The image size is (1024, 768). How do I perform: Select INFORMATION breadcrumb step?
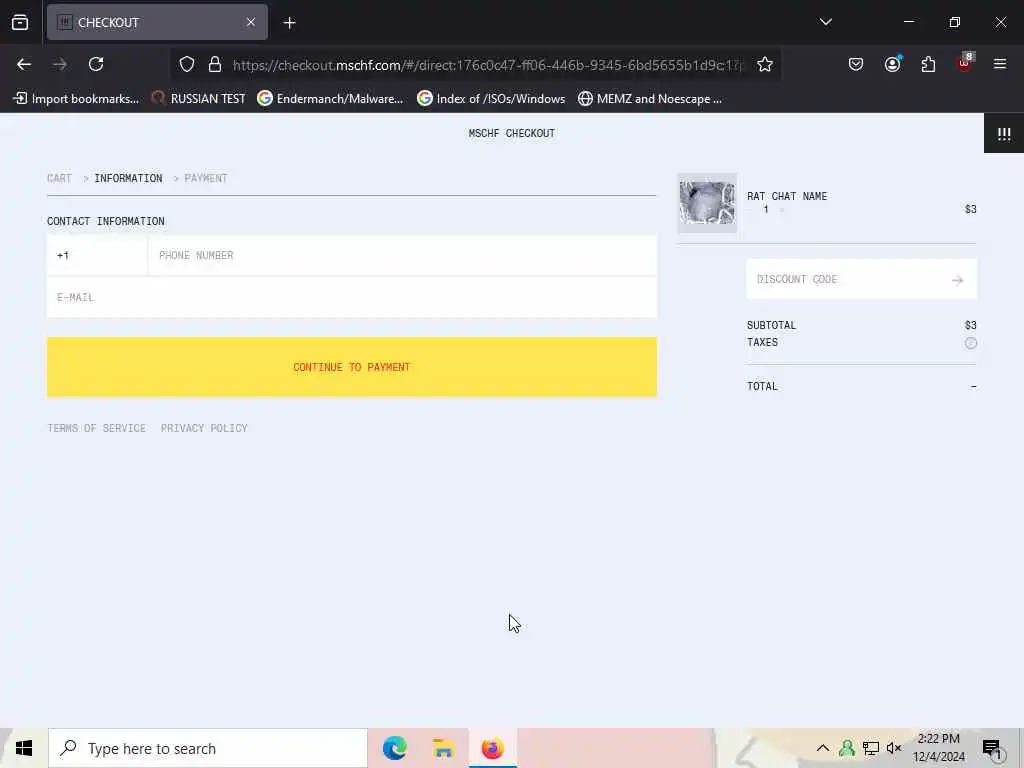(x=128, y=178)
